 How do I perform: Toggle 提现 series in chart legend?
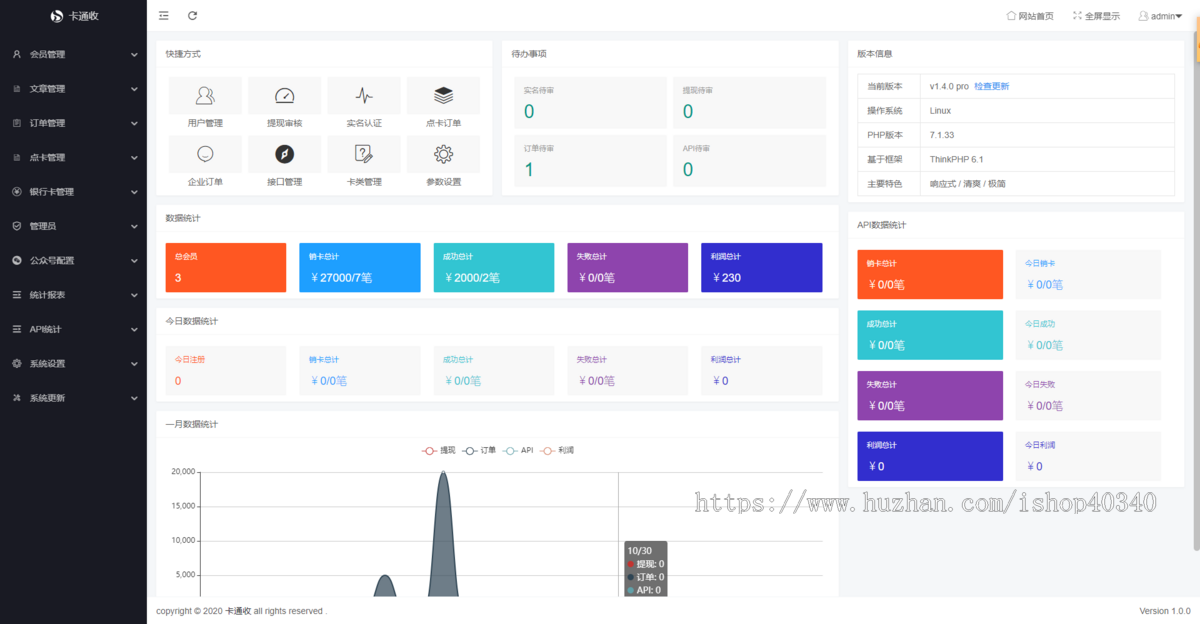tap(439, 450)
